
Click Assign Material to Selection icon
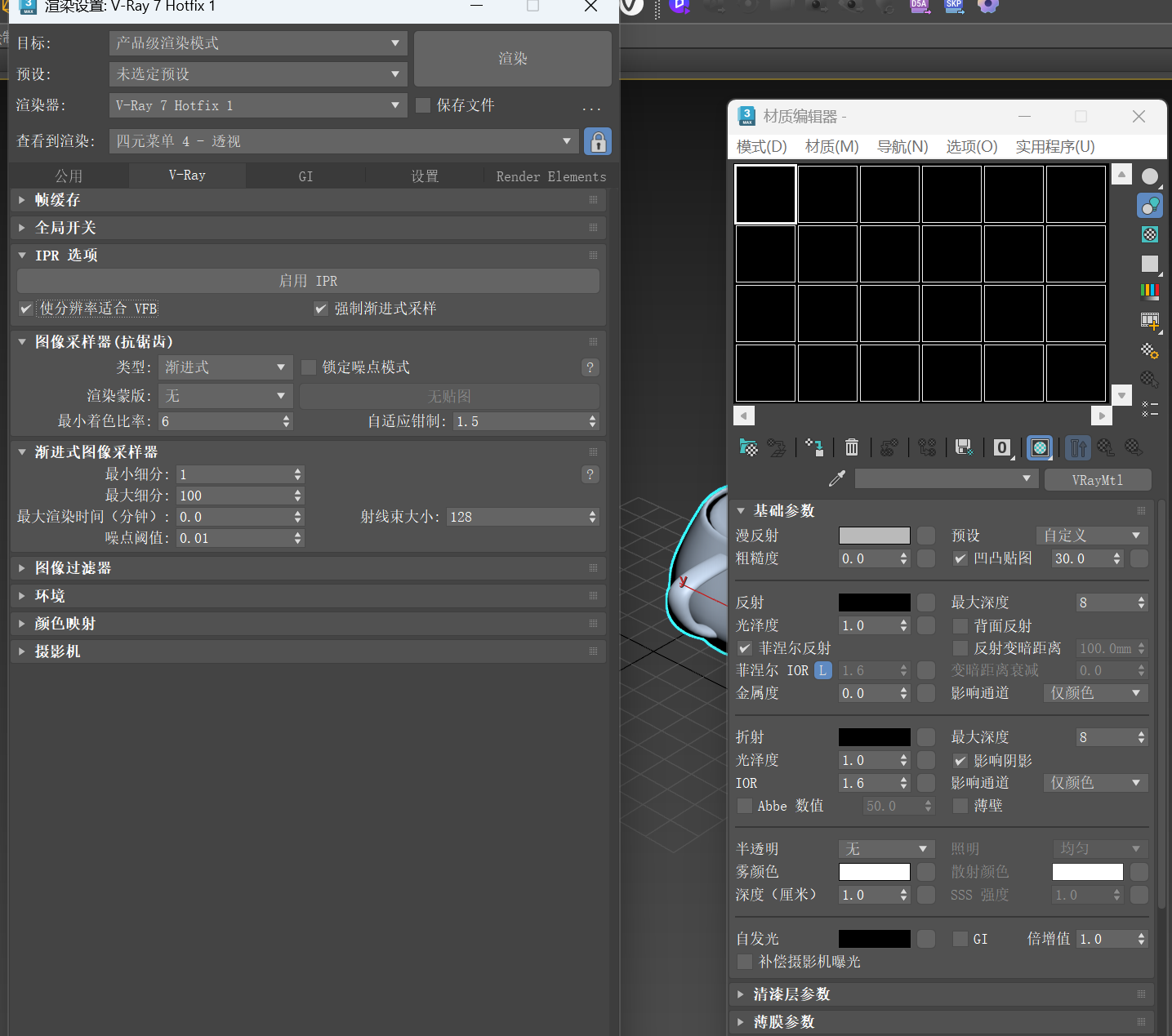tap(814, 447)
